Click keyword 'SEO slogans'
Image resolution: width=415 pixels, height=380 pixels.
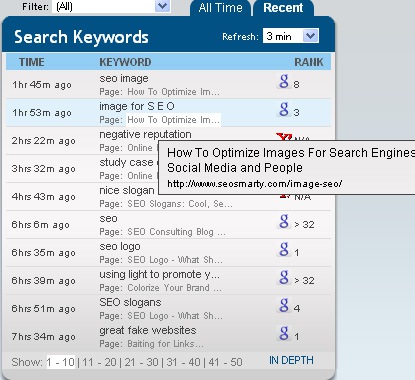click(x=130, y=302)
